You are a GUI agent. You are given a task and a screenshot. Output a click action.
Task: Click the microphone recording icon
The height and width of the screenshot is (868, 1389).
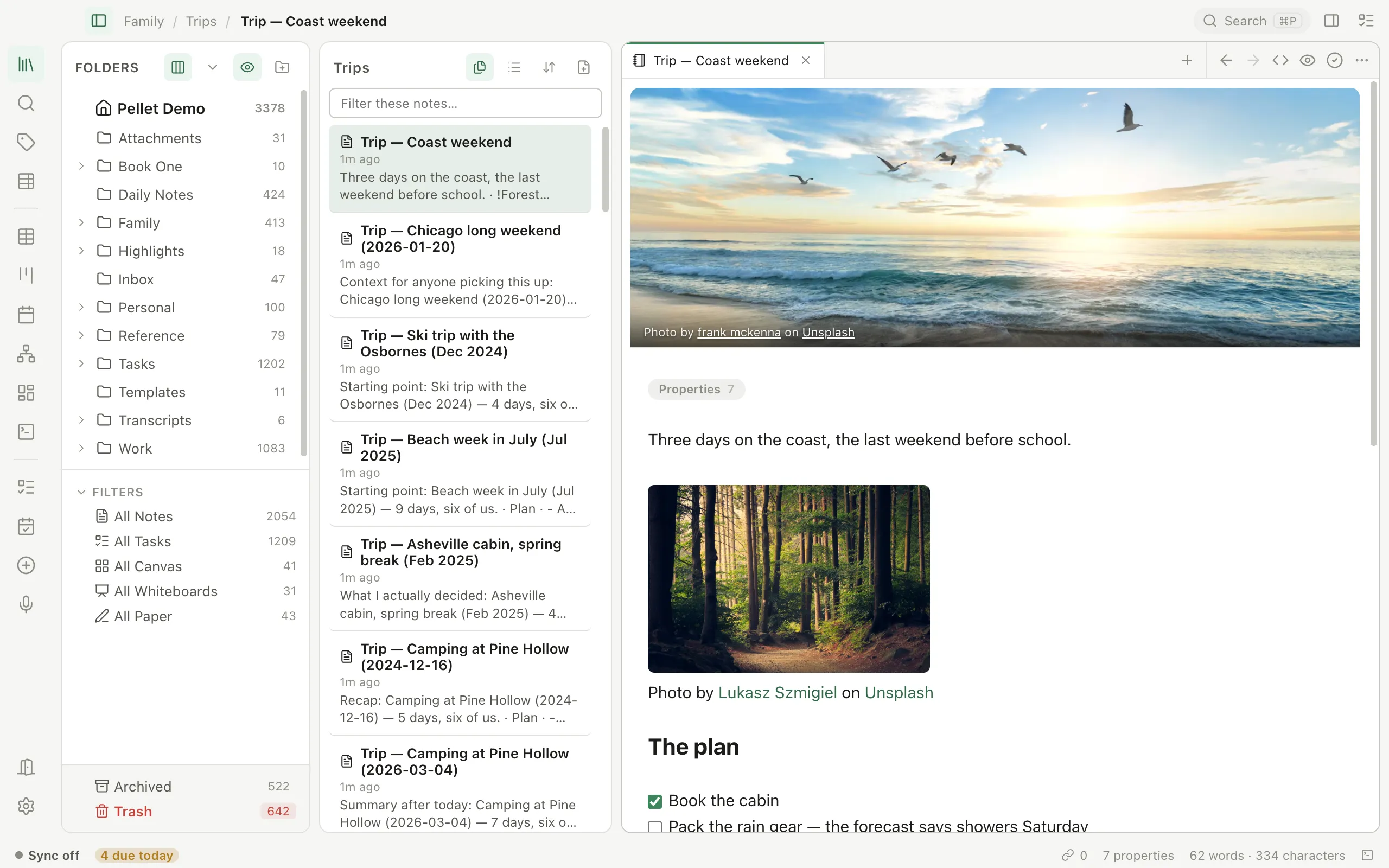pyautogui.click(x=26, y=604)
